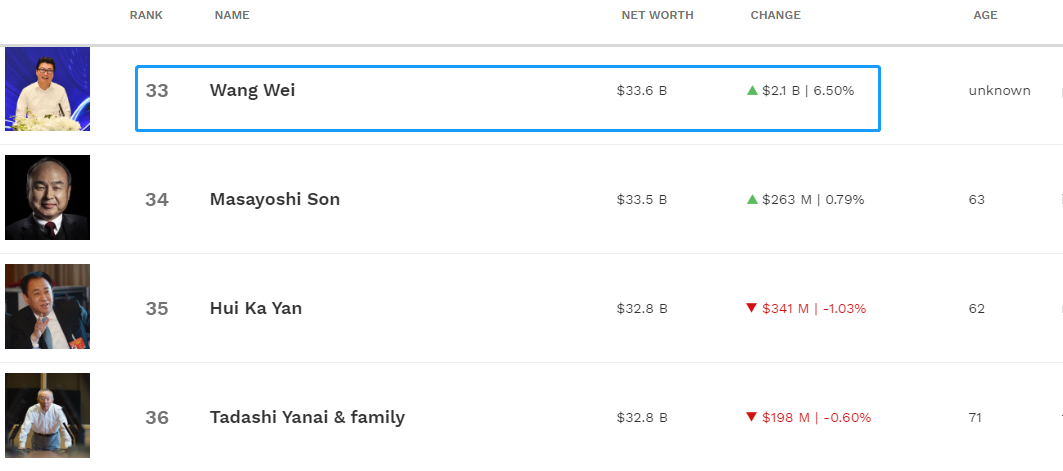1063x471 pixels.
Task: Open Hui Ka Yan name link
Action: pyautogui.click(x=256, y=308)
